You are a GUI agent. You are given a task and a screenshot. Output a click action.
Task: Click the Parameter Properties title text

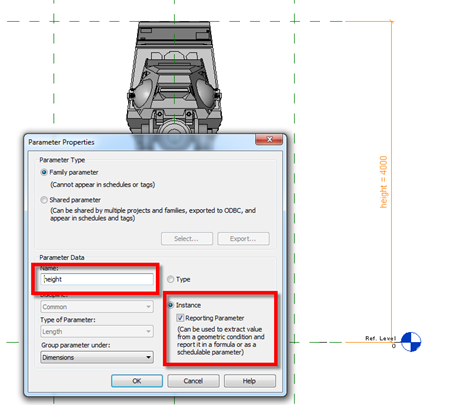pyautogui.click(x=61, y=142)
